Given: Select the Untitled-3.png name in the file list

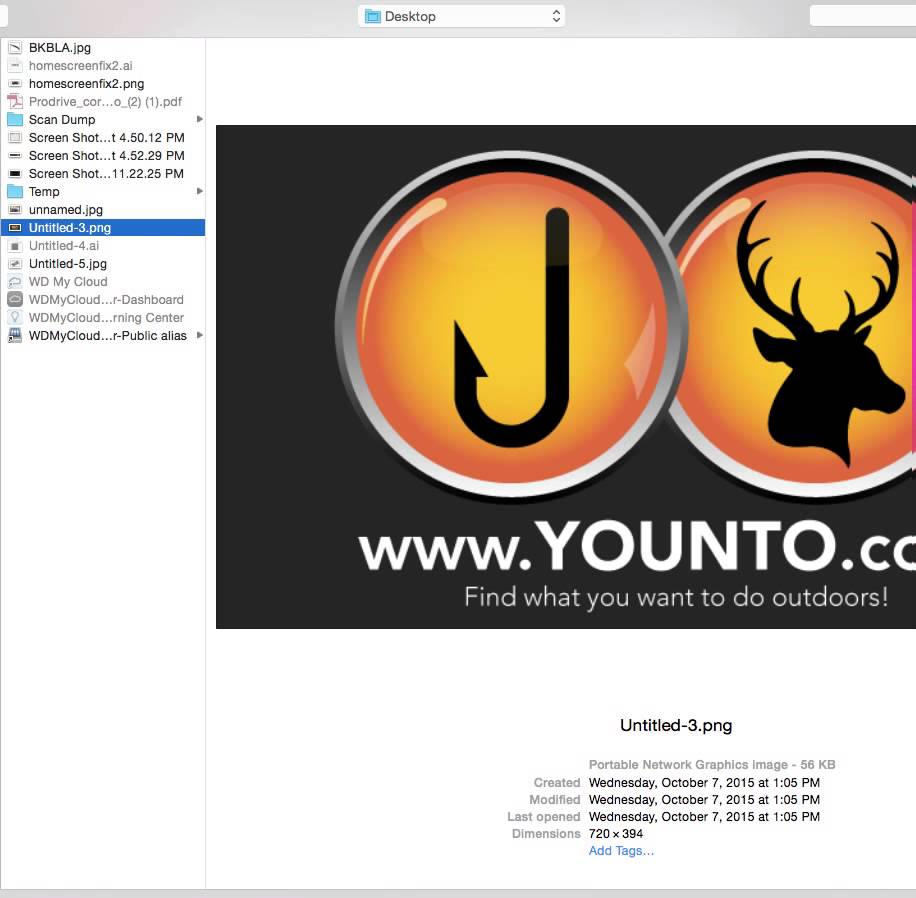Looking at the screenshot, I should point(70,228).
